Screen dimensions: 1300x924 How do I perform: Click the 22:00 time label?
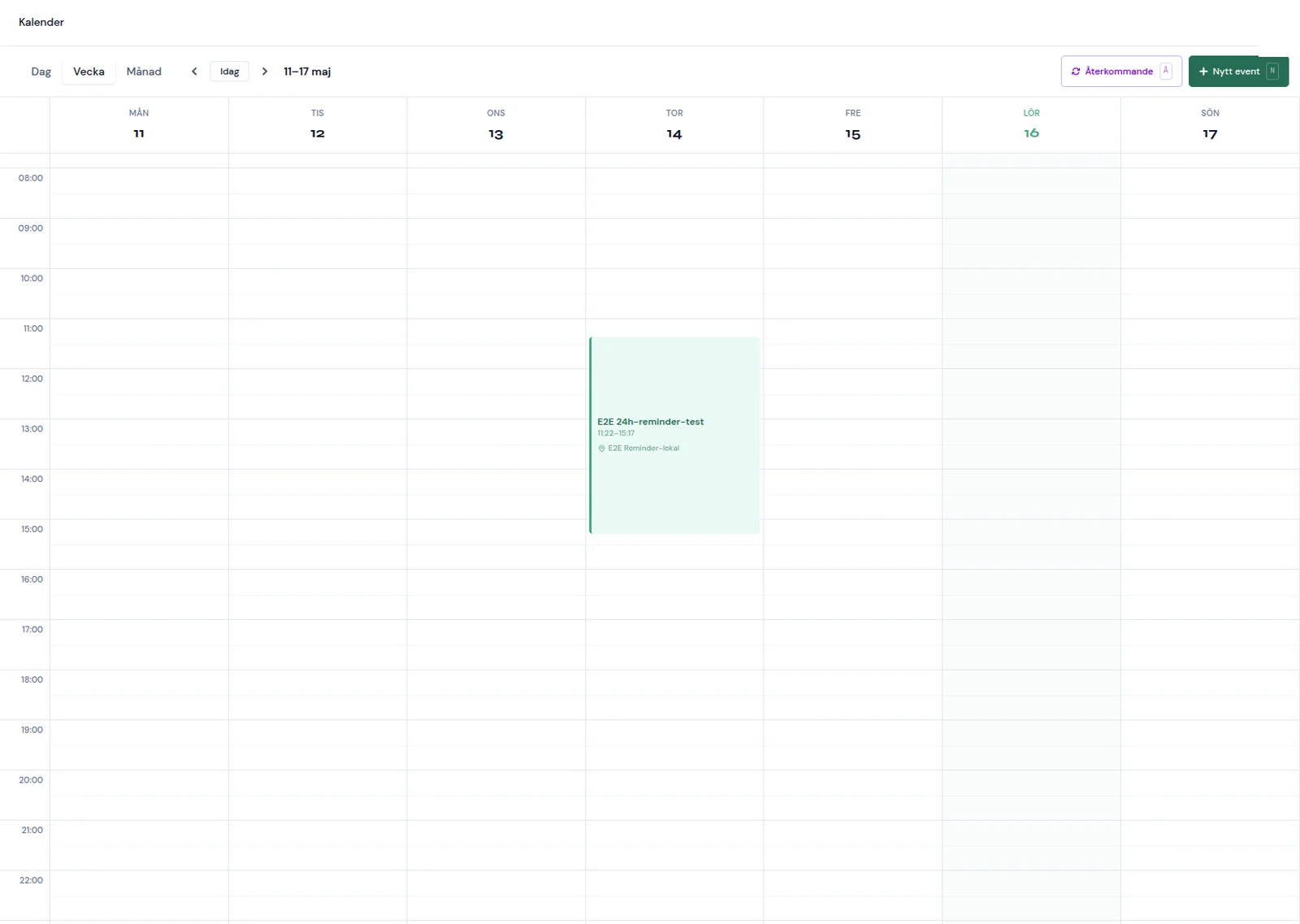click(31, 880)
